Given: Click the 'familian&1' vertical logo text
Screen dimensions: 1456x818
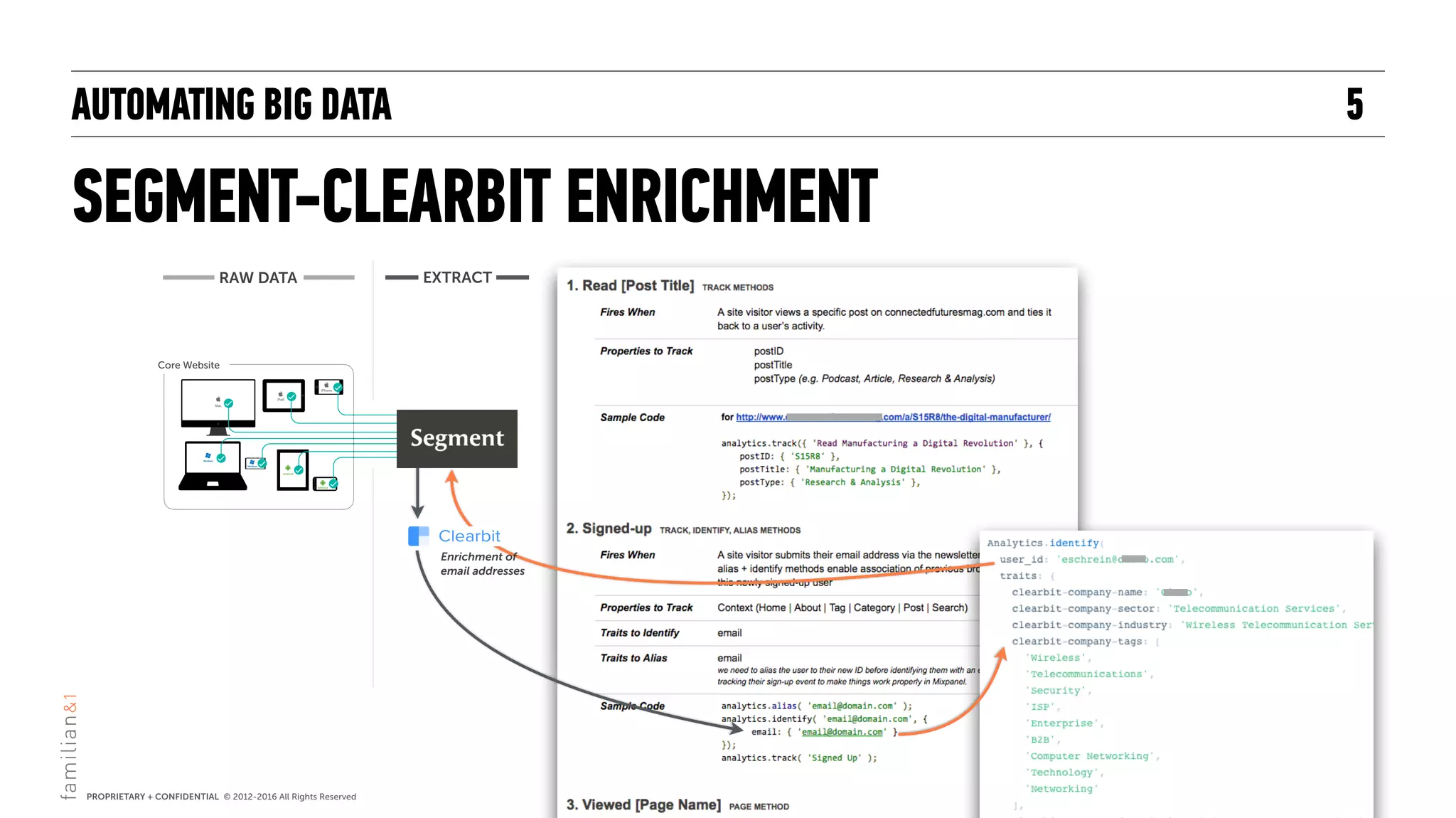Looking at the screenshot, I should click(x=69, y=746).
